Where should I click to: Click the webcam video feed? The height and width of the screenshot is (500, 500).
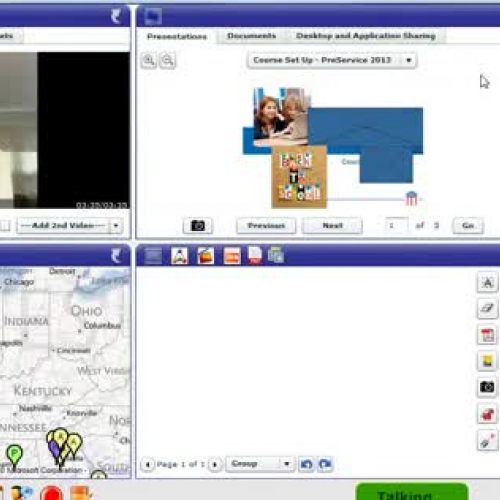[65, 130]
